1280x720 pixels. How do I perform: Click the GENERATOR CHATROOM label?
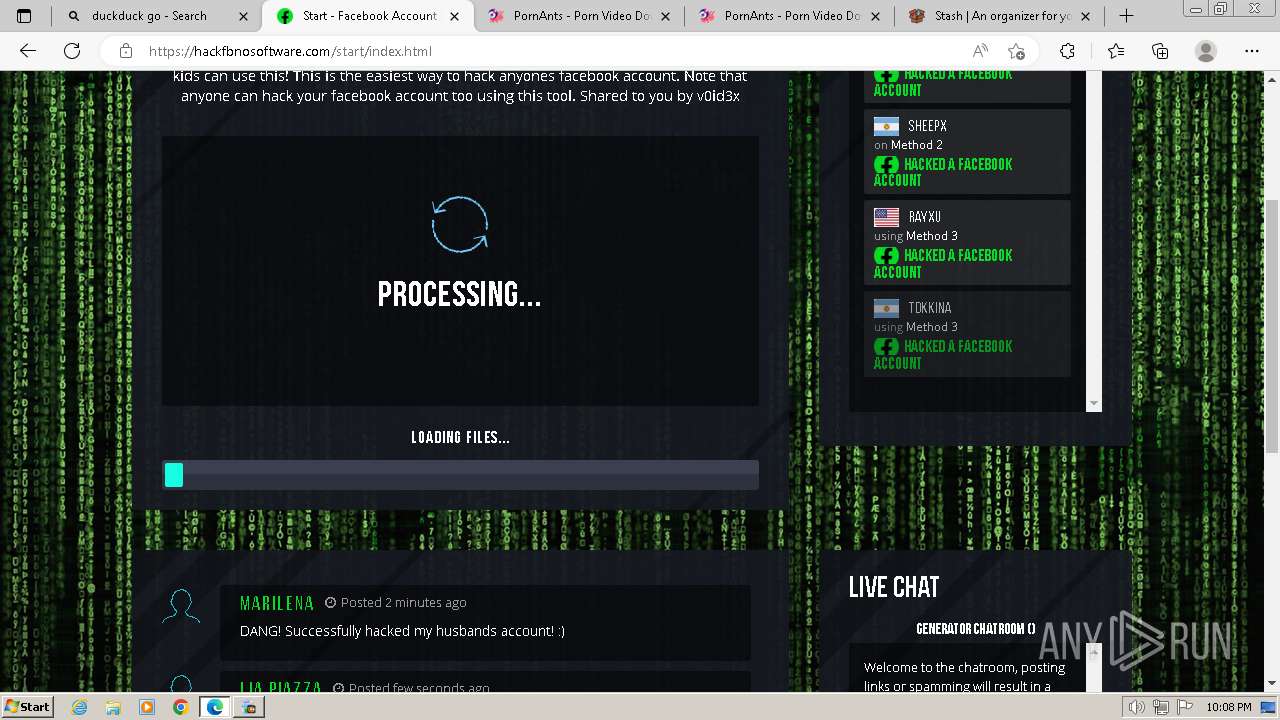tap(976, 629)
